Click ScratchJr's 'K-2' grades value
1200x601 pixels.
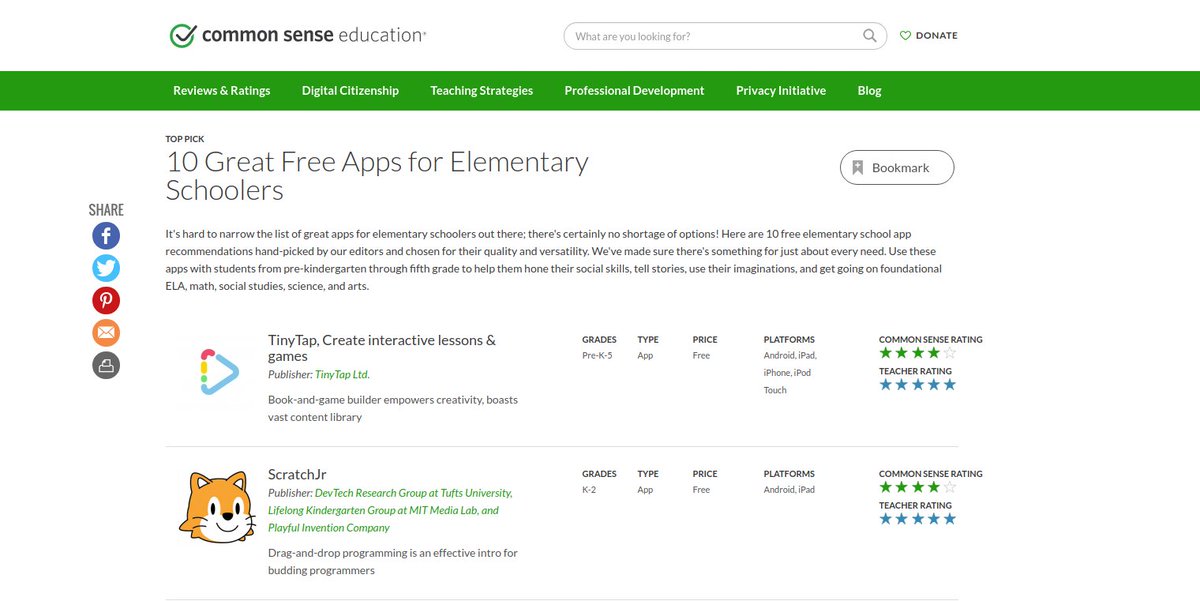[590, 490]
